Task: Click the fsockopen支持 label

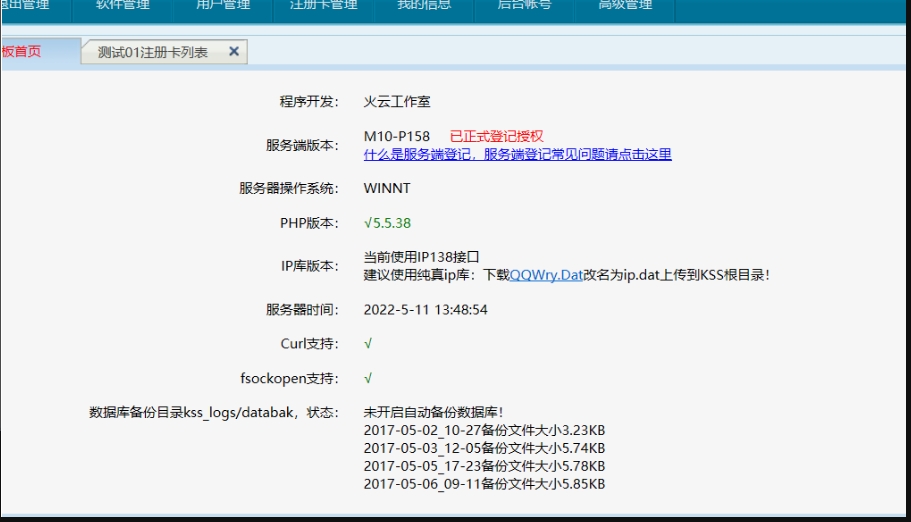Action: click(289, 378)
